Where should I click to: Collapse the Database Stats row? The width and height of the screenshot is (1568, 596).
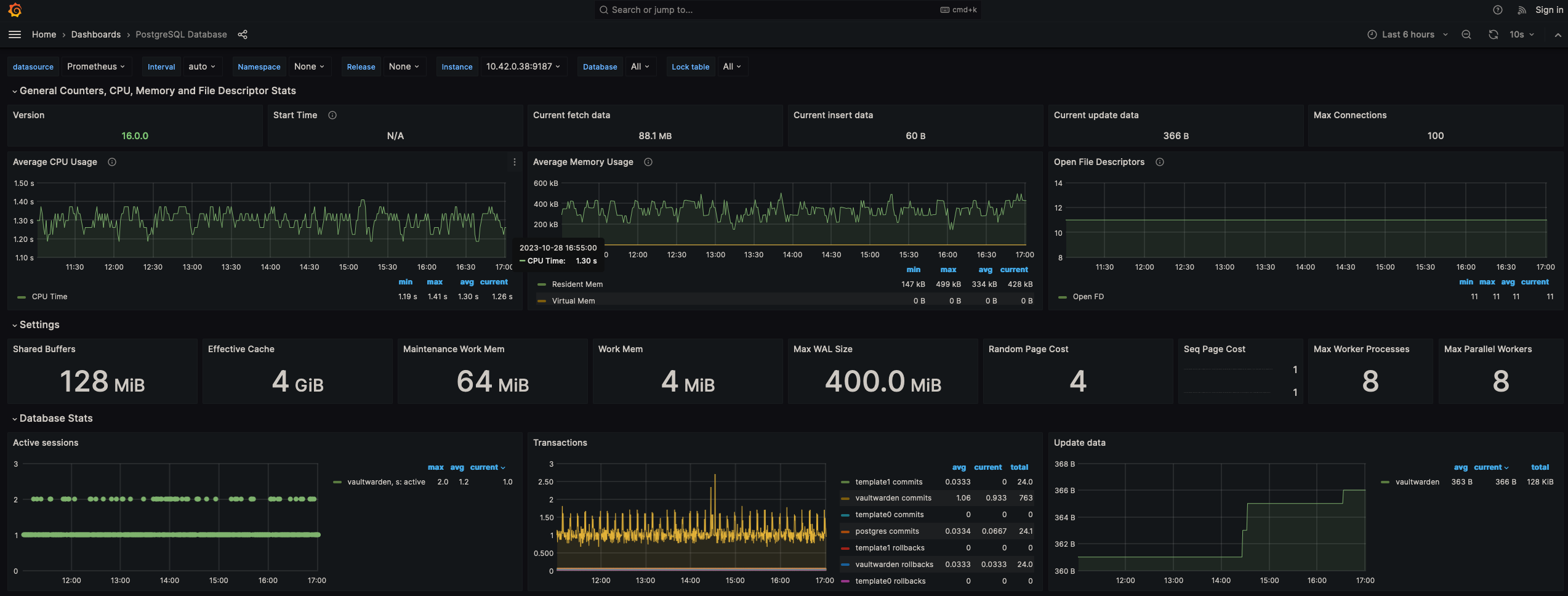coord(52,418)
